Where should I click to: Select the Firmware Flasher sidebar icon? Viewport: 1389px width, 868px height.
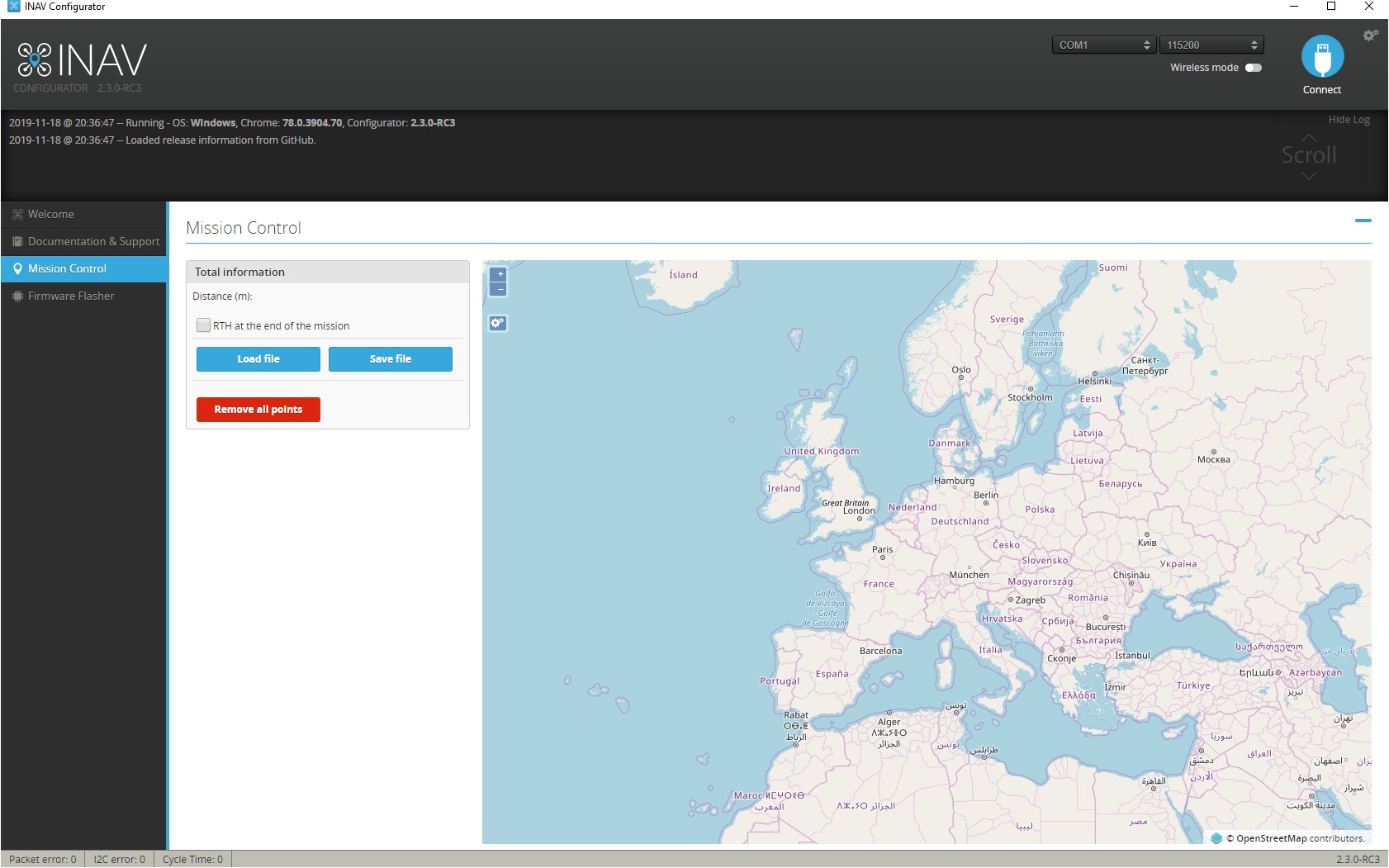[16, 295]
